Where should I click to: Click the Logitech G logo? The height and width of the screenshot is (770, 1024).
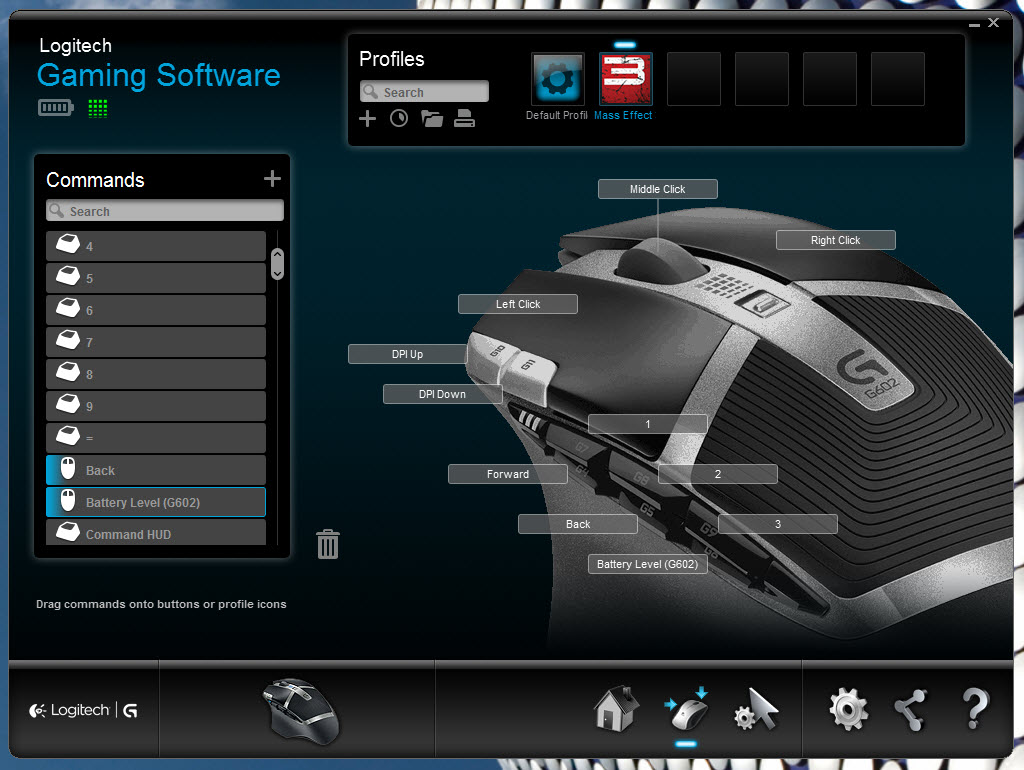tap(83, 711)
